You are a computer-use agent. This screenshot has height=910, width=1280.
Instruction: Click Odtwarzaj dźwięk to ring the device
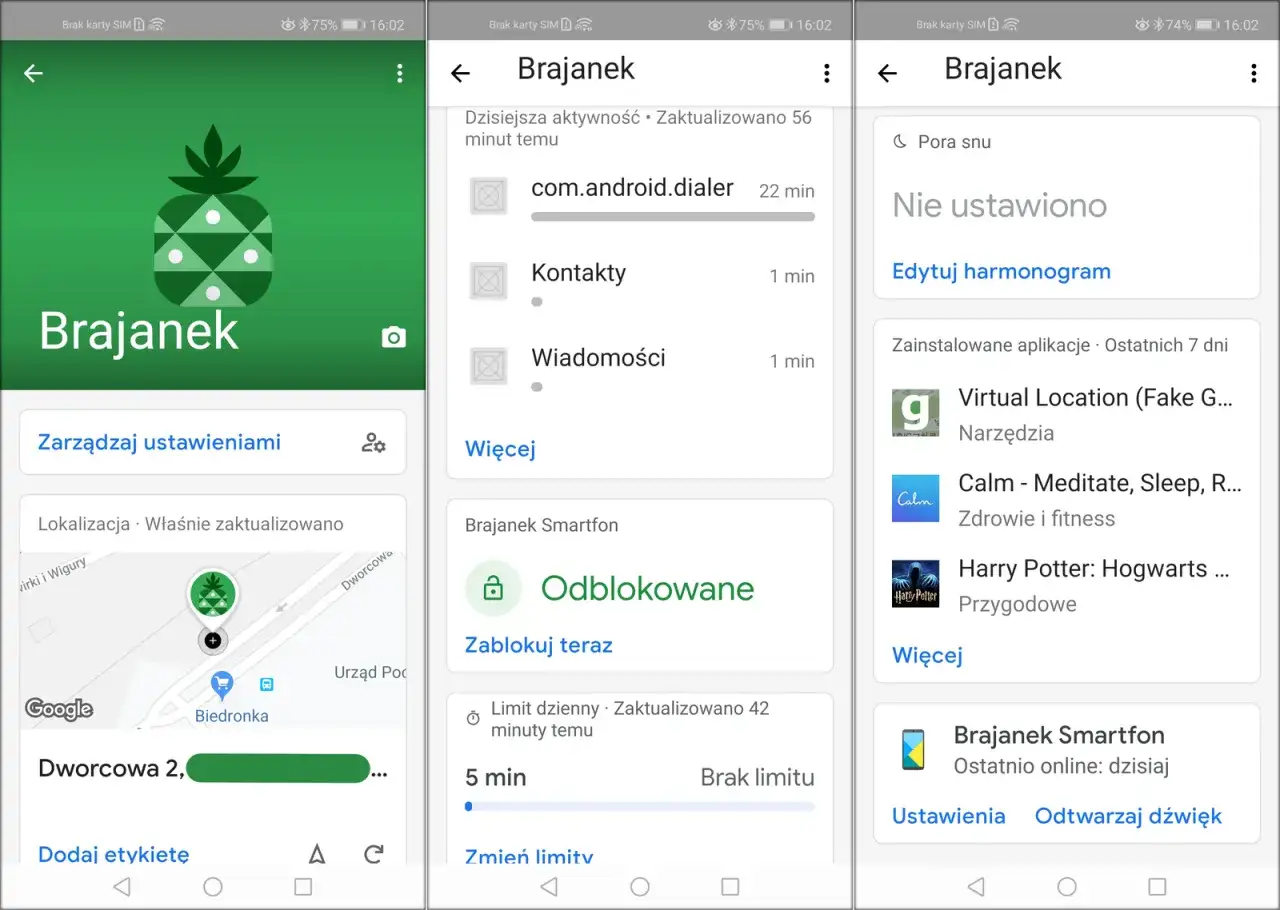1128,816
